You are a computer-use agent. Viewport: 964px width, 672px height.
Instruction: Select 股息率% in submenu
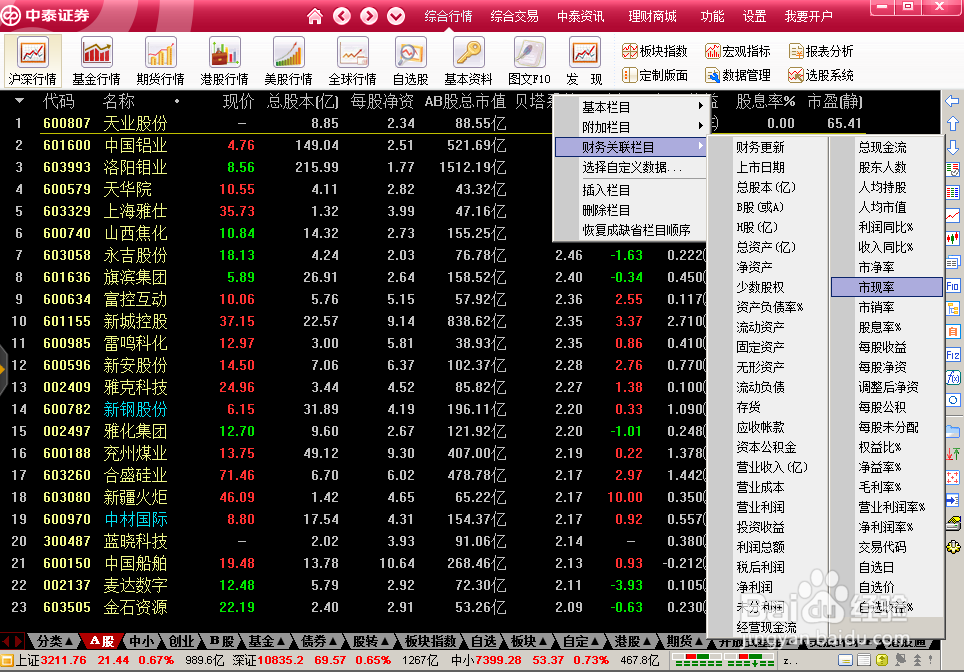click(887, 327)
